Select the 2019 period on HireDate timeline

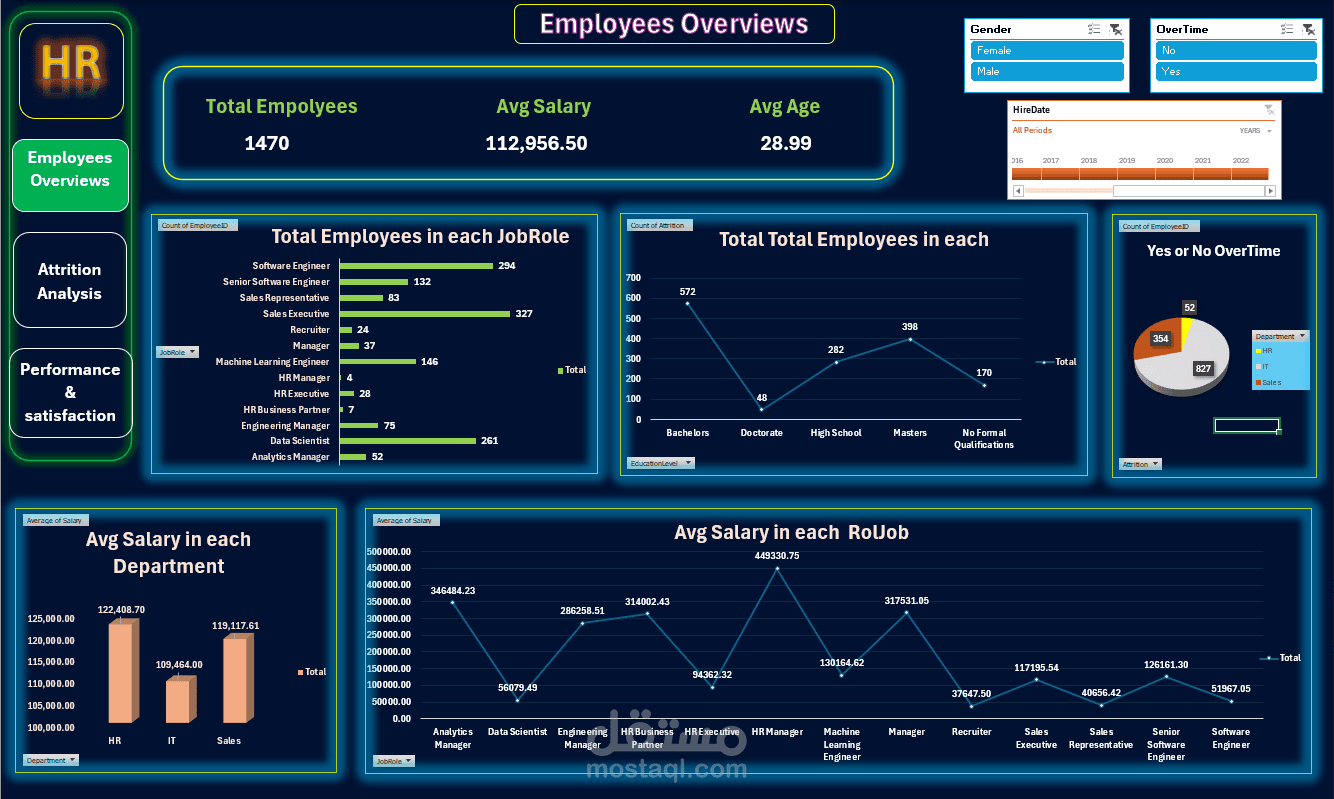click(1137, 172)
